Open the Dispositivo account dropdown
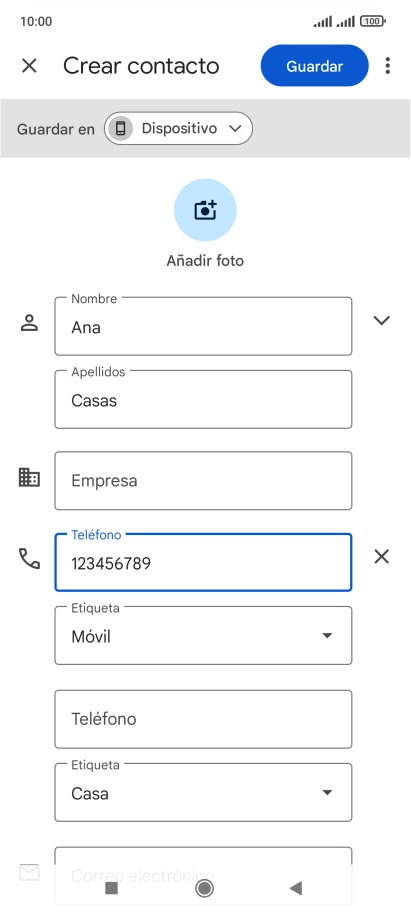Viewport: 411px width, 914px height. pos(178,128)
